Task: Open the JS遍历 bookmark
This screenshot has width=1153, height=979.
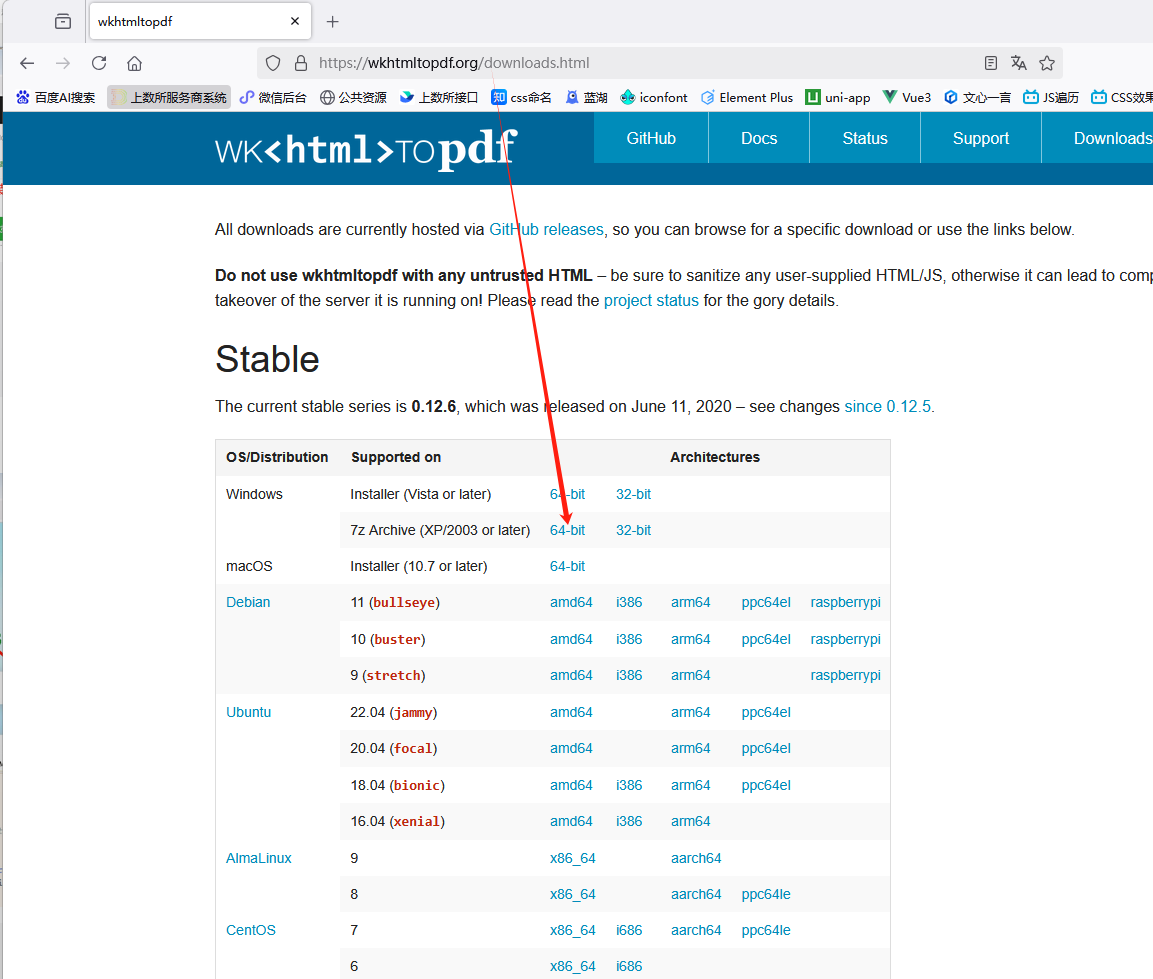Action: point(1052,97)
